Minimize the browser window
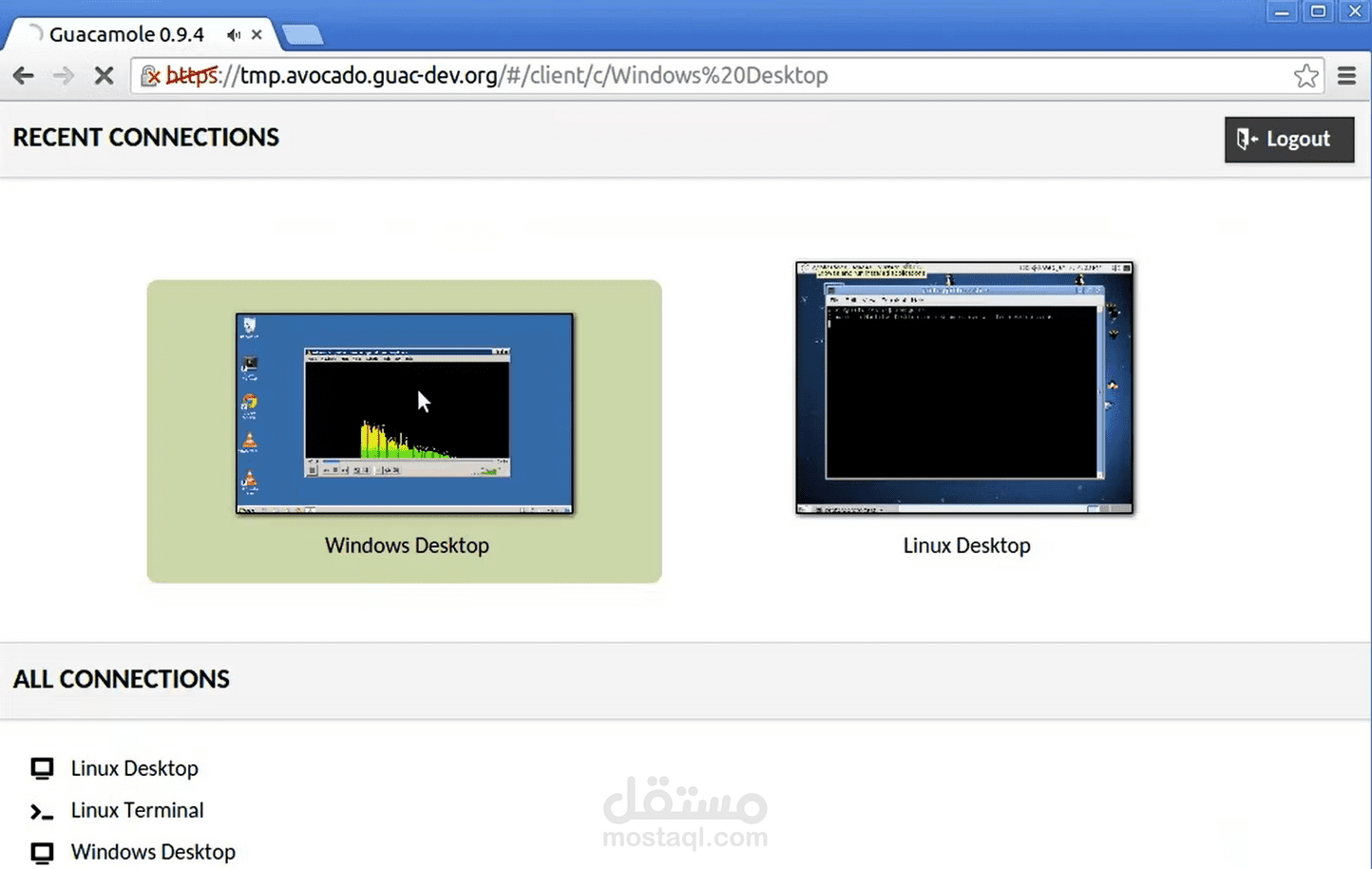This screenshot has width=1372, height=869. tap(1282, 12)
